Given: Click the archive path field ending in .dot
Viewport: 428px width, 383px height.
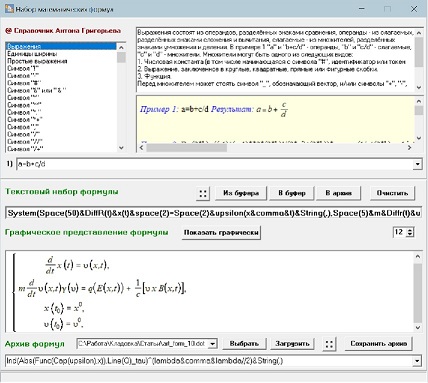Looking at the screenshot, I should (x=143, y=344).
